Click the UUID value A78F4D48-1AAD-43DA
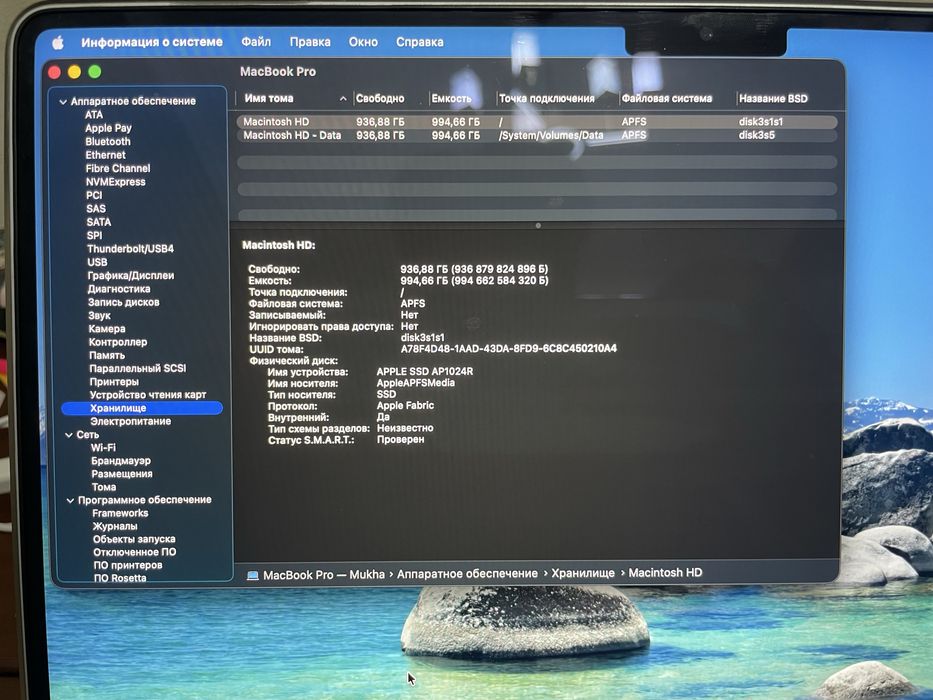 pyautogui.click(x=509, y=348)
